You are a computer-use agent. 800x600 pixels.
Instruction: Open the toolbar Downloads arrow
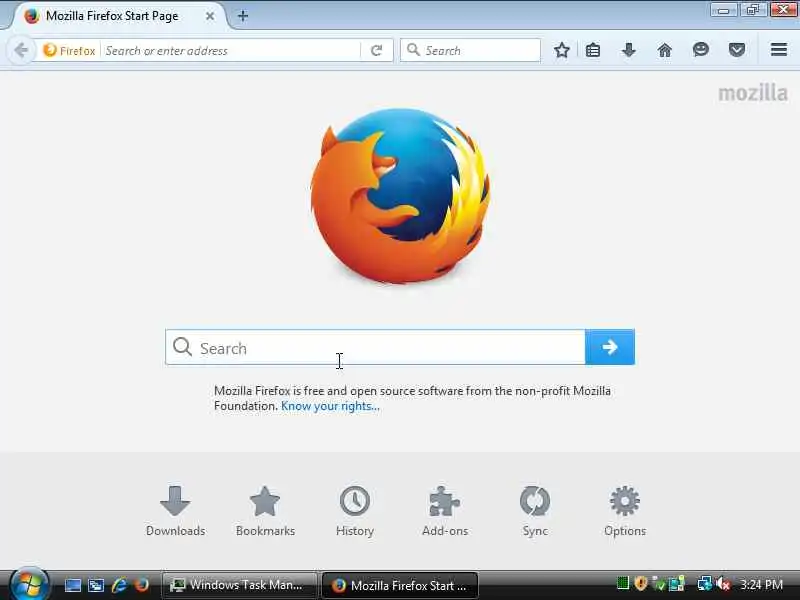pos(629,50)
